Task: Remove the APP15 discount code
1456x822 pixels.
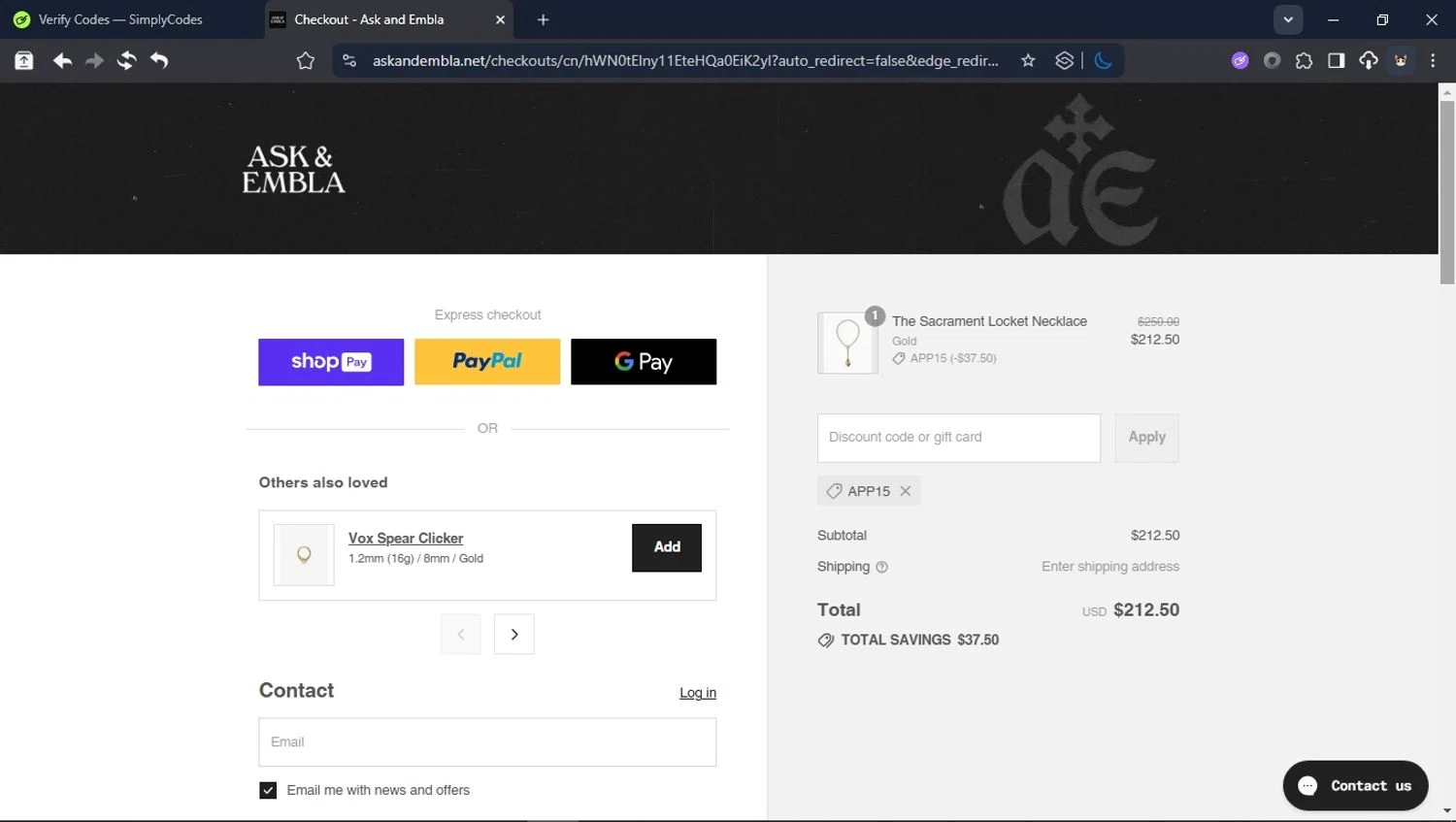Action: pos(905,491)
